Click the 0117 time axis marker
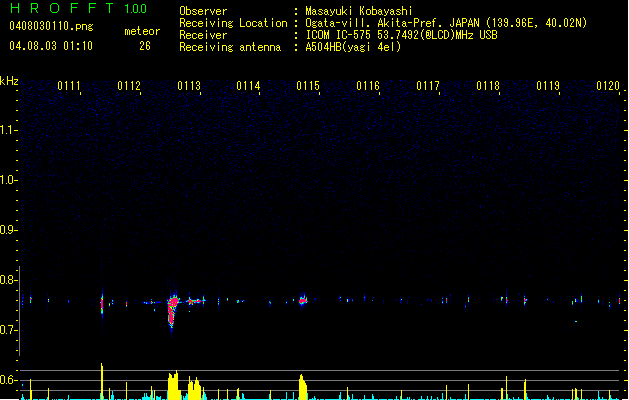Screen dimensions: 629x400 pyautogui.click(x=428, y=86)
